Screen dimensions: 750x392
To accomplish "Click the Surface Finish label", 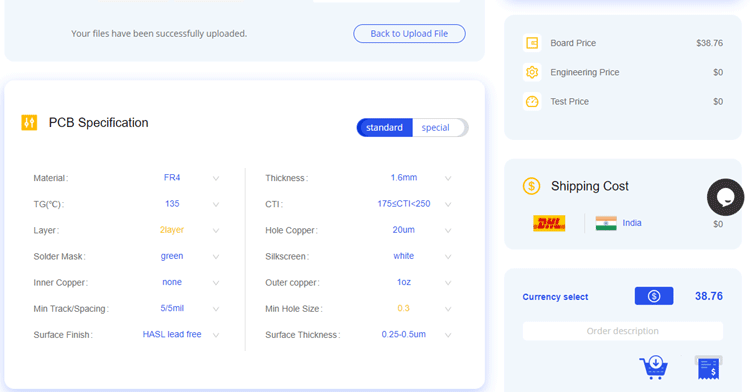I will tap(63, 335).
